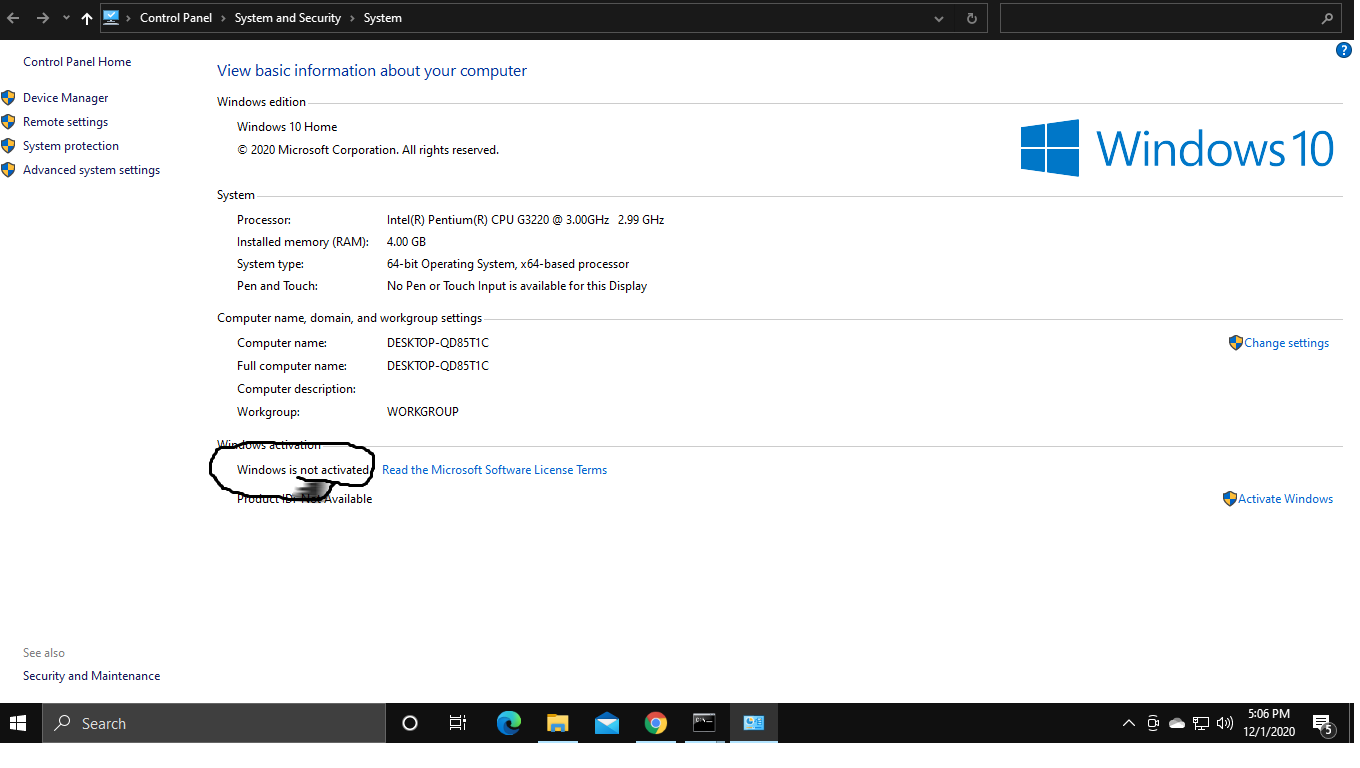
Task: Click the System breadcrumb item
Action: click(383, 18)
